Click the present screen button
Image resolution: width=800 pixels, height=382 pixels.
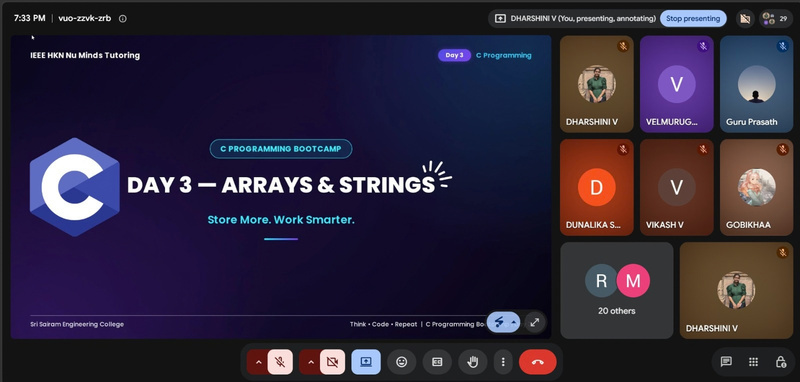coord(366,362)
